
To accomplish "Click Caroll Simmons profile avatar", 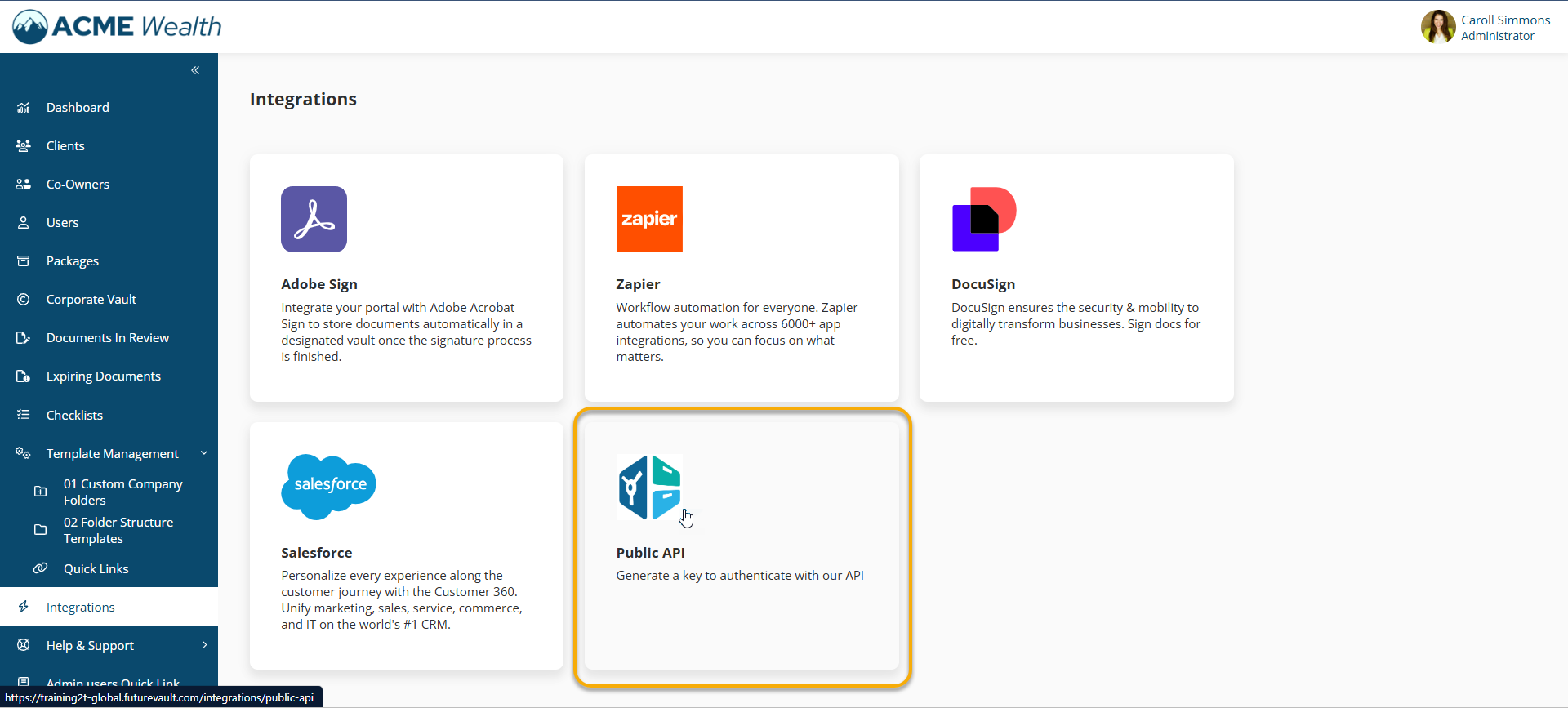I will [x=1438, y=27].
